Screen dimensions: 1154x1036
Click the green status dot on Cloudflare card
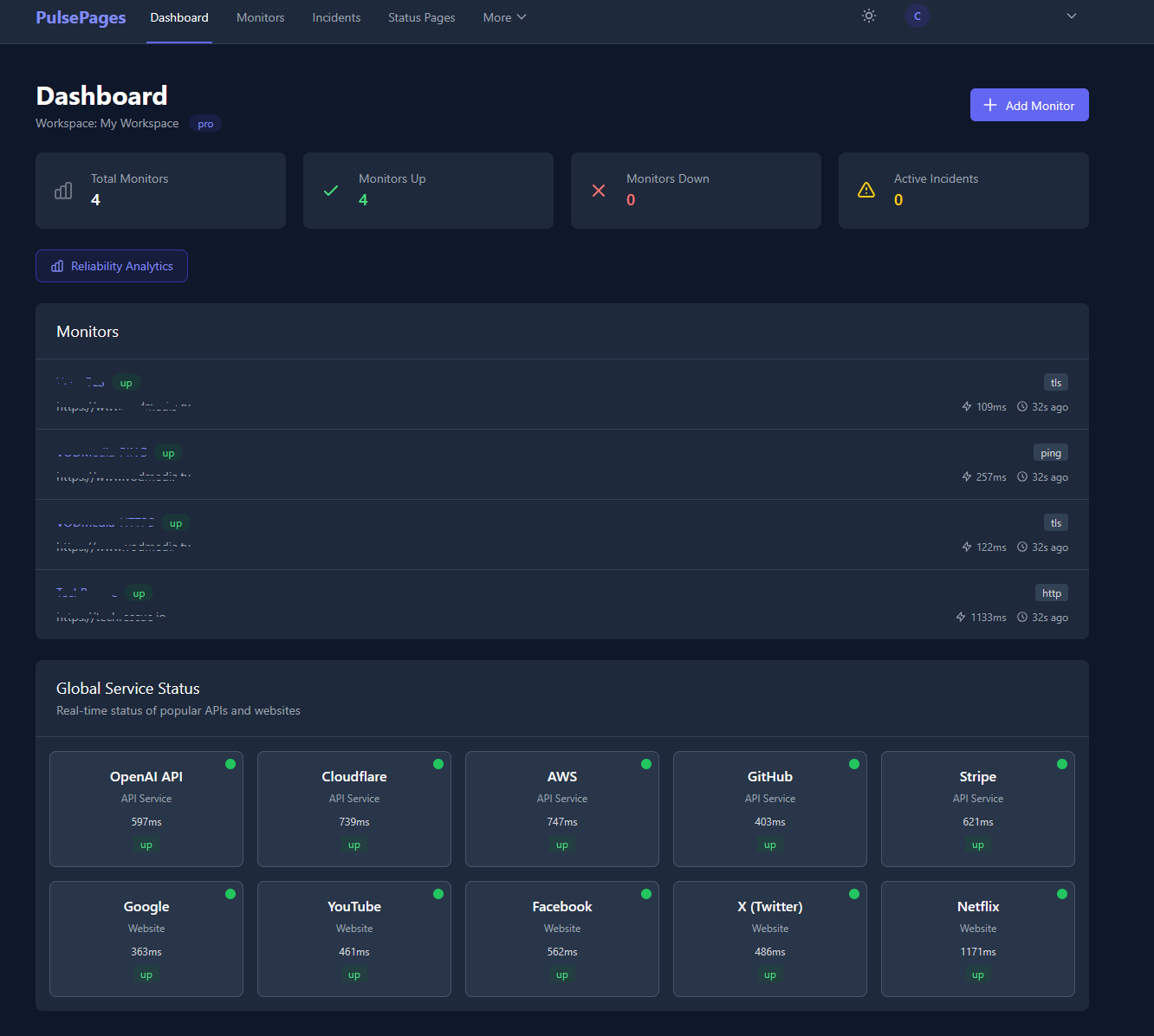tap(438, 764)
